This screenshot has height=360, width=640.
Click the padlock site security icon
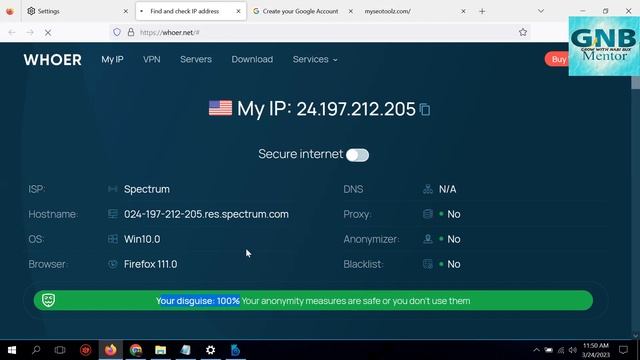tap(131, 32)
